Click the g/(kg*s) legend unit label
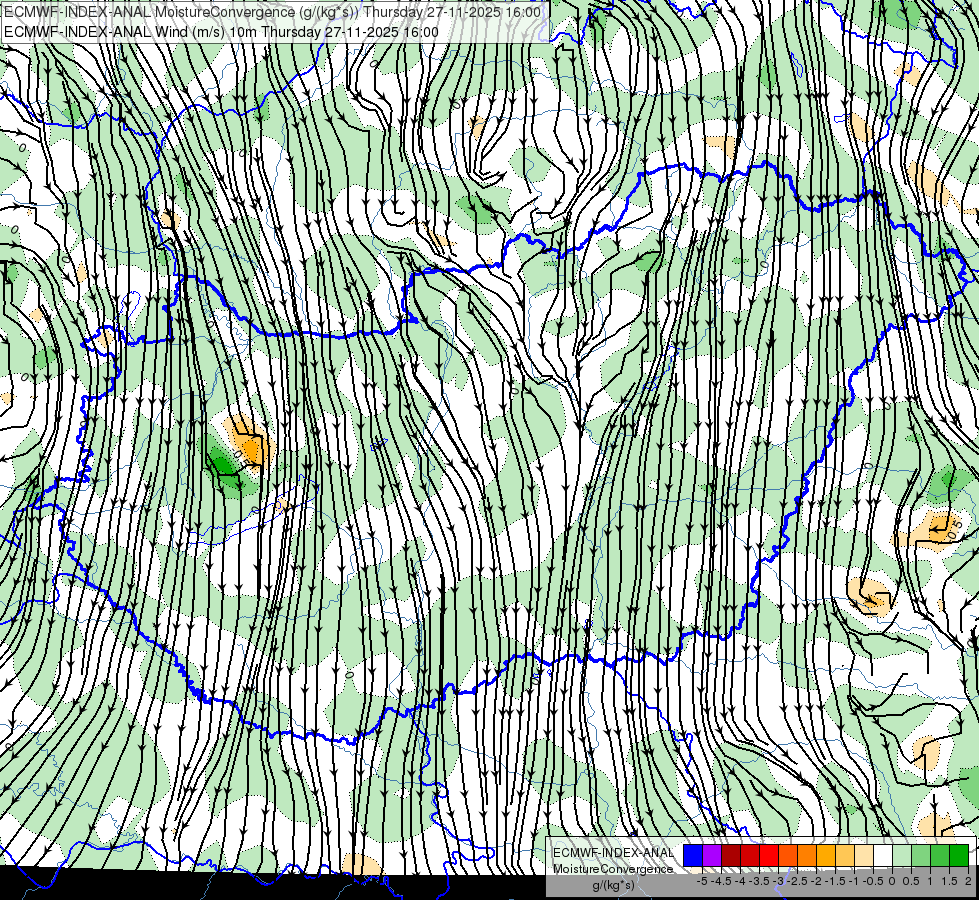Image resolution: width=979 pixels, height=900 pixels. click(613, 885)
